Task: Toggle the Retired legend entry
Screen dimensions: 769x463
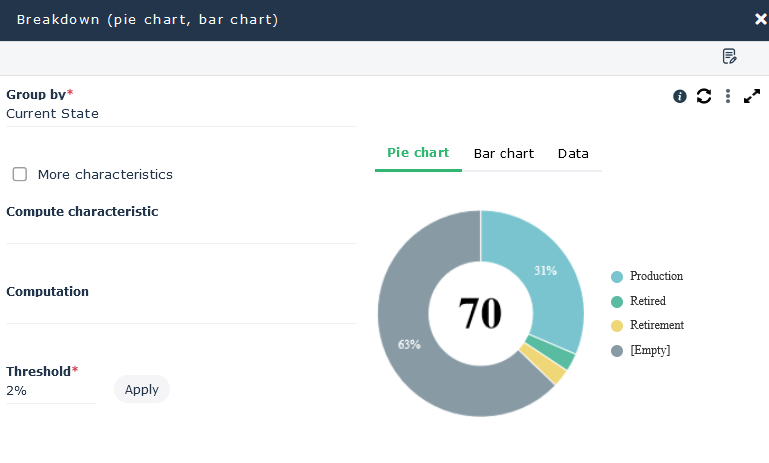Action: point(647,301)
